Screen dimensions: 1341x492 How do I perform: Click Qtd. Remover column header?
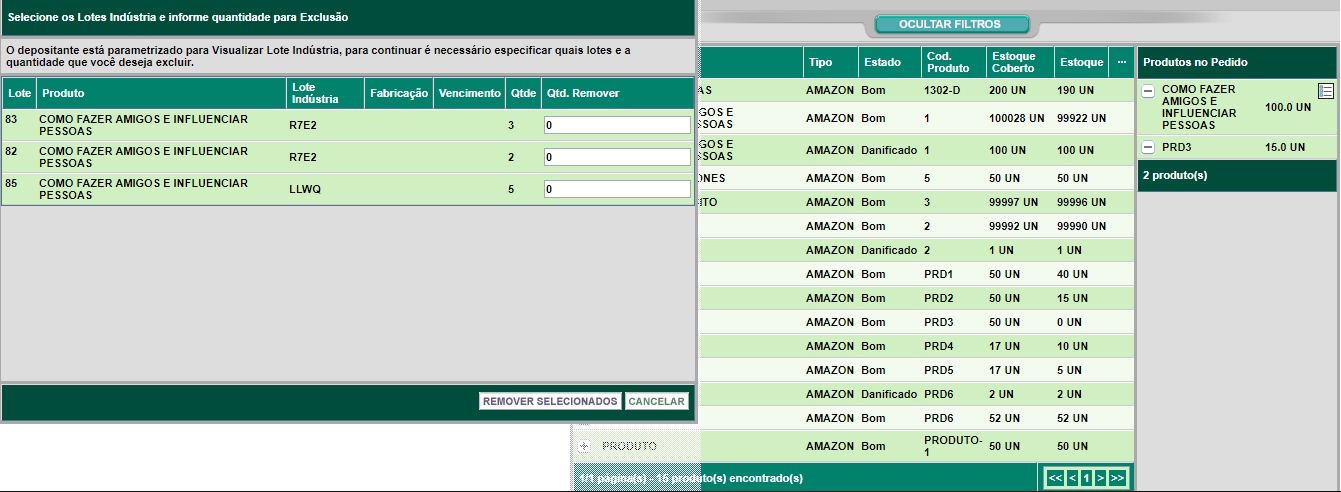[617, 93]
